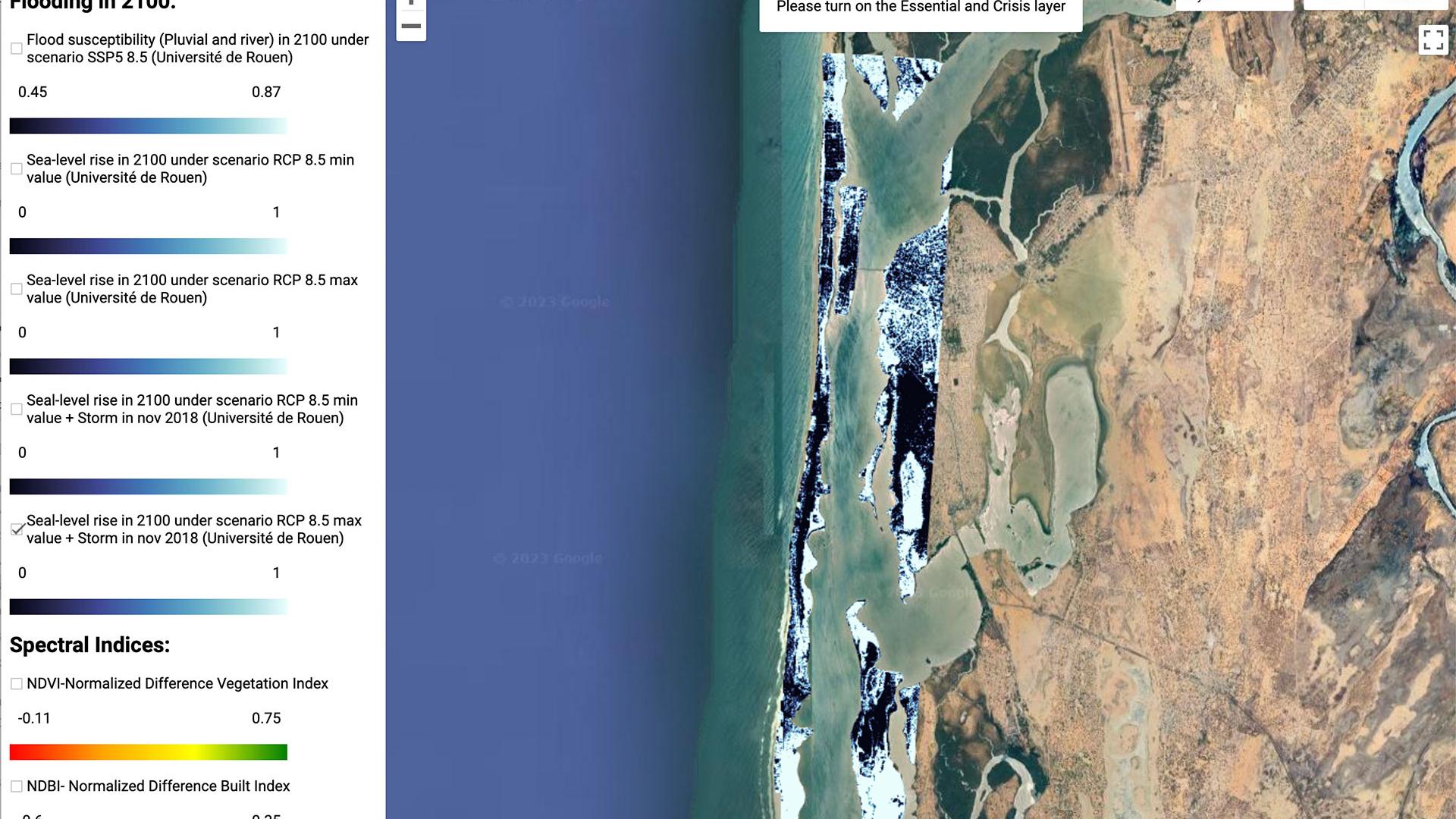This screenshot has width=1456, height=819.
Task: Enable Seal-level rise min value + Storm layer
Action: (x=16, y=409)
